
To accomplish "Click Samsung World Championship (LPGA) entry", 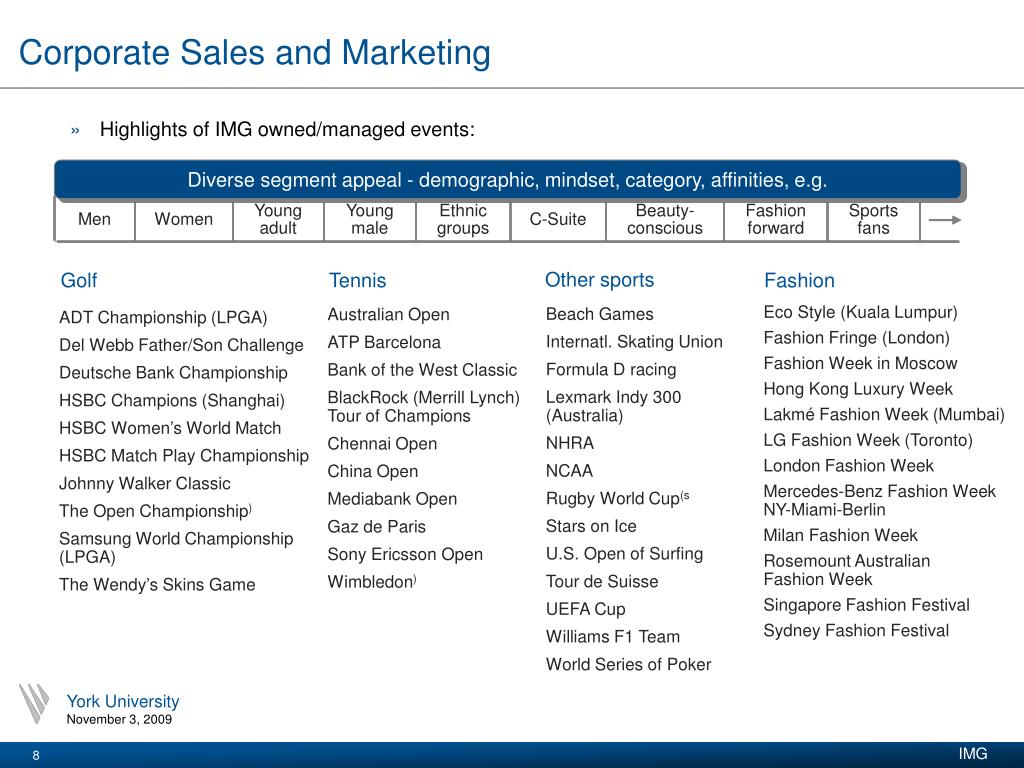I will [x=176, y=548].
